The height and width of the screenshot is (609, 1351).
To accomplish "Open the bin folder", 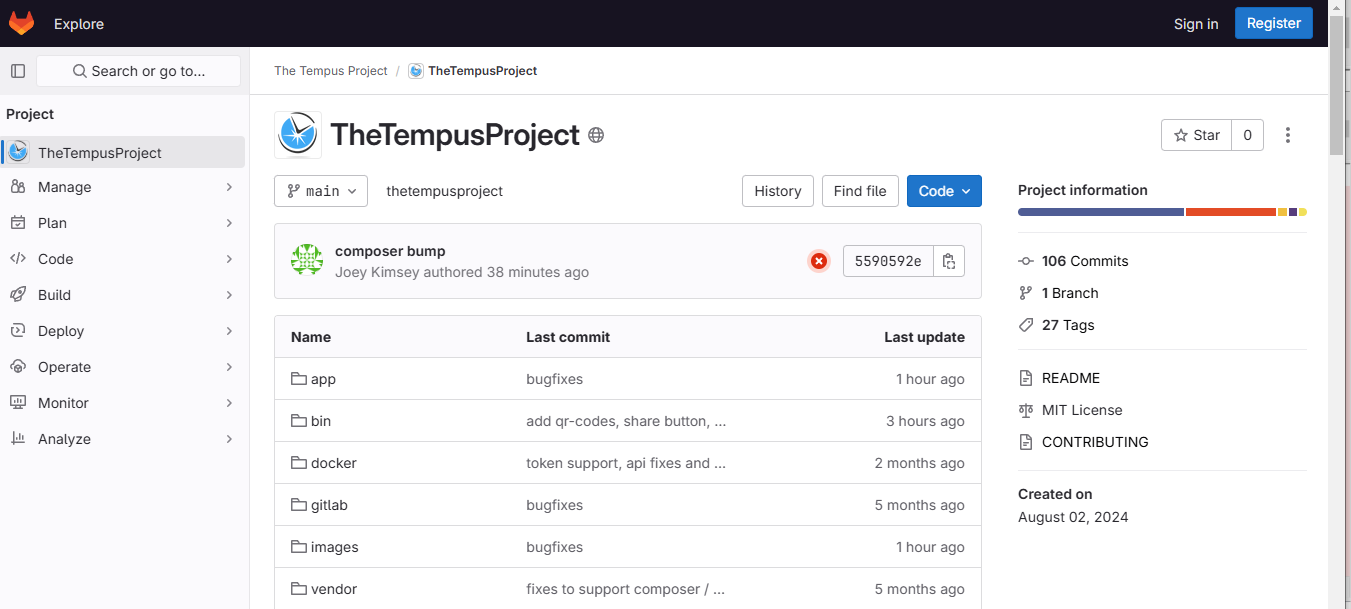I will 321,421.
